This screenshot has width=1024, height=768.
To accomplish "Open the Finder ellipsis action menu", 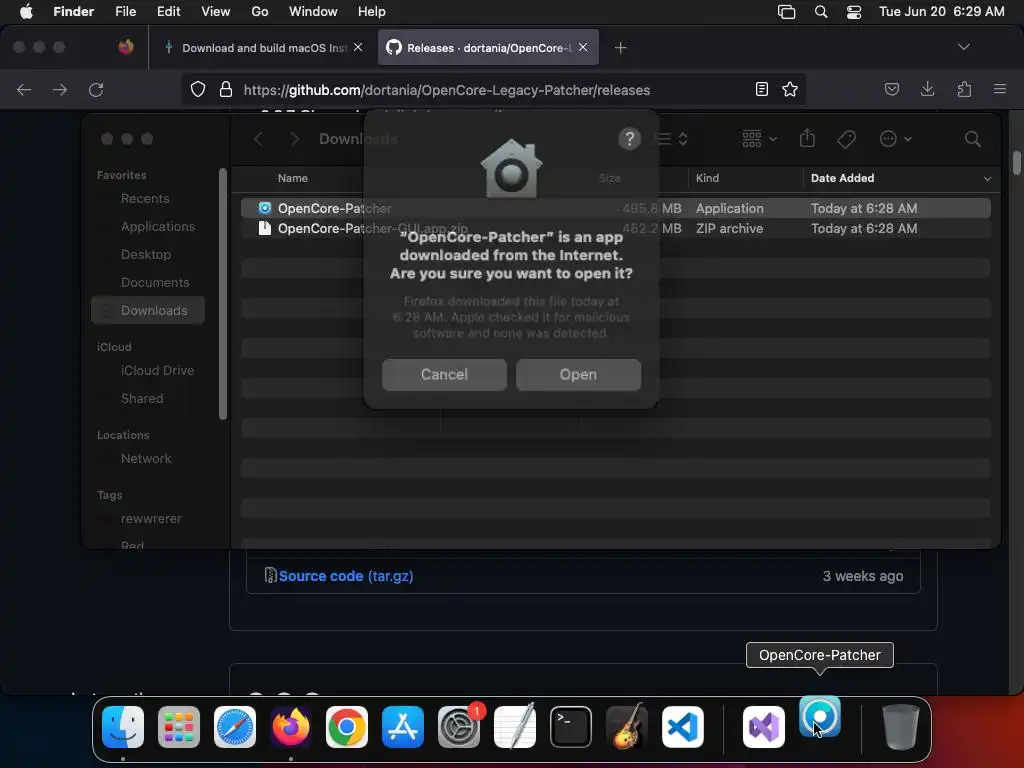I will point(895,138).
